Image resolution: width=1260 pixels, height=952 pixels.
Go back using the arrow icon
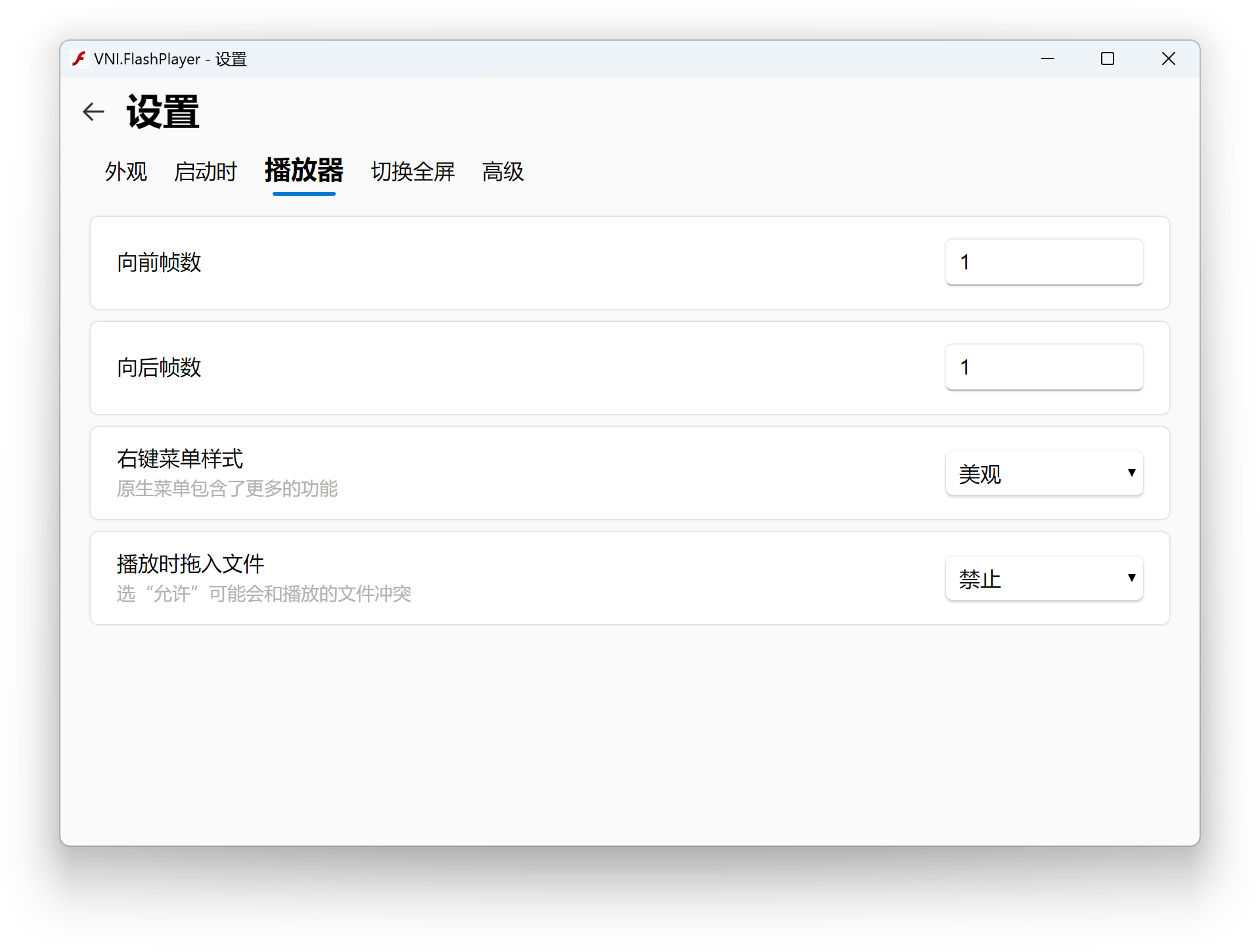(93, 112)
